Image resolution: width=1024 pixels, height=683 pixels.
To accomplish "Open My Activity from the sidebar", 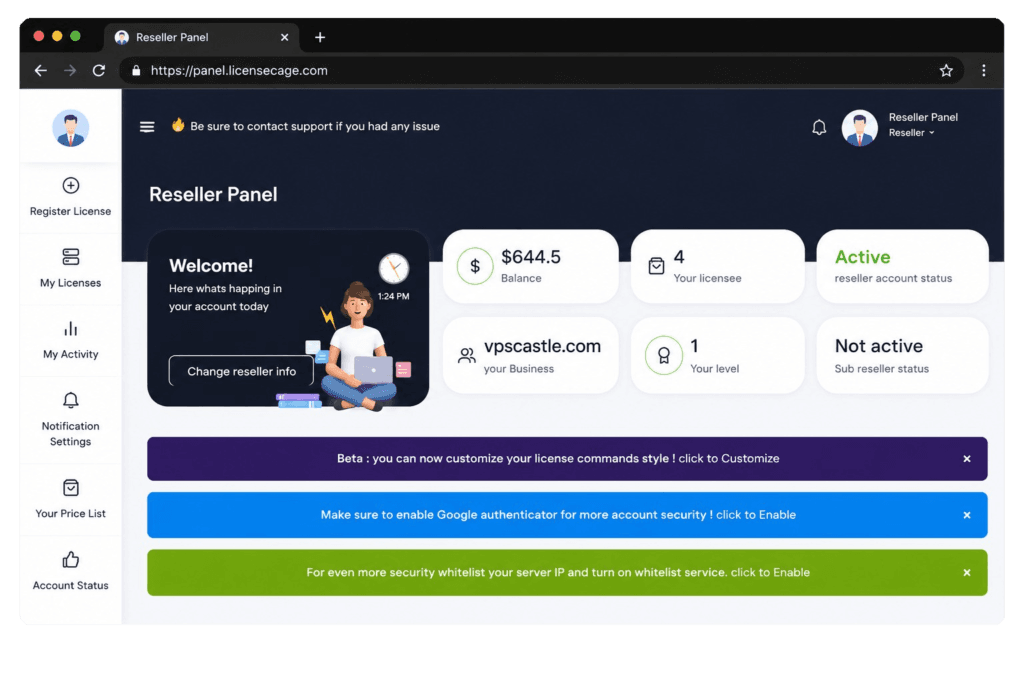I will tap(71, 340).
